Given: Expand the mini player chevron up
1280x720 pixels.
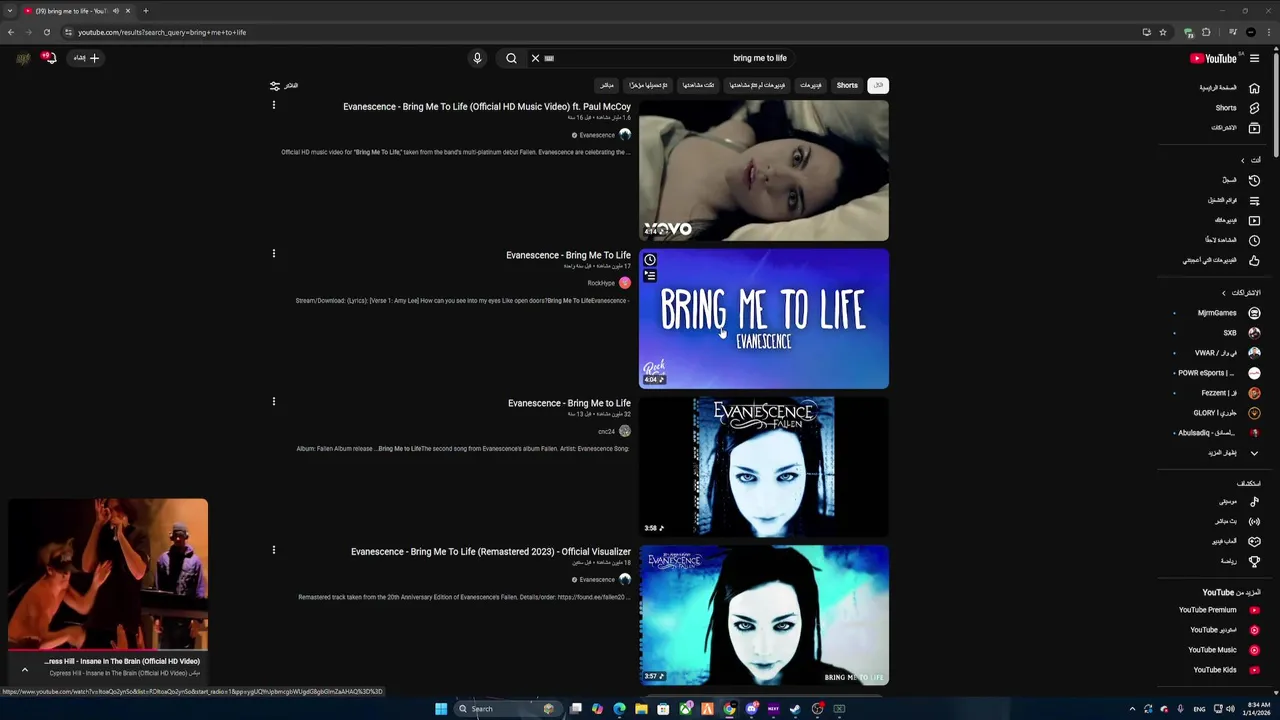Looking at the screenshot, I should 25,670.
